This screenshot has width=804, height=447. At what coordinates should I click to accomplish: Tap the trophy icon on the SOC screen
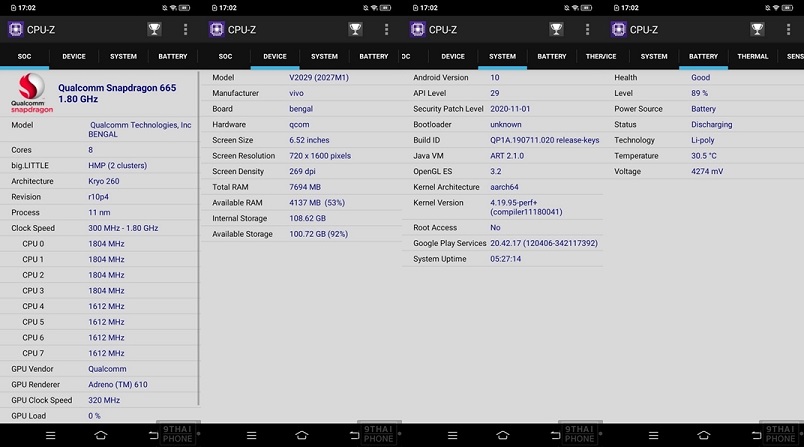tap(154, 29)
